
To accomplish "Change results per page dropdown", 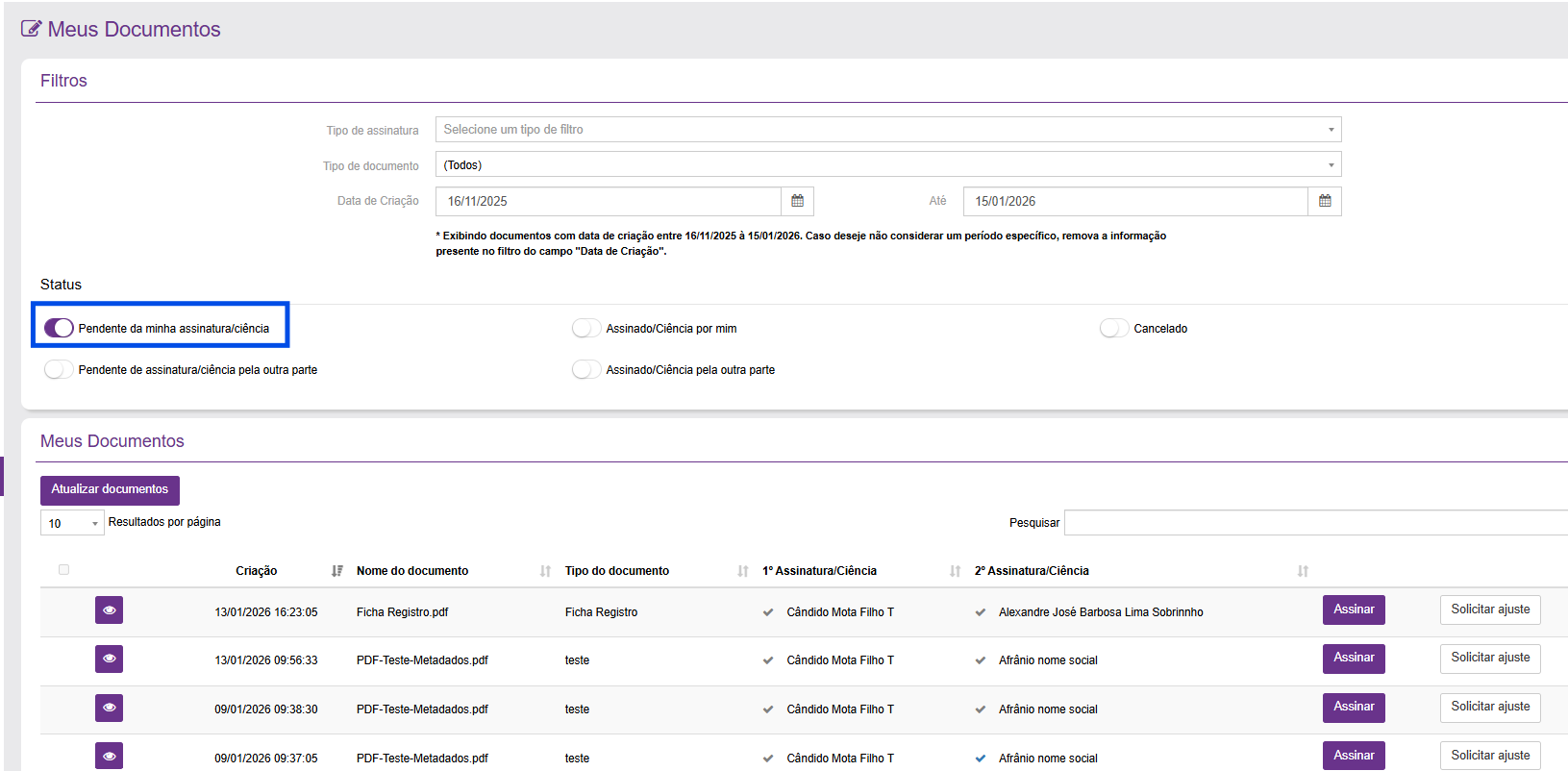I will (72, 523).
